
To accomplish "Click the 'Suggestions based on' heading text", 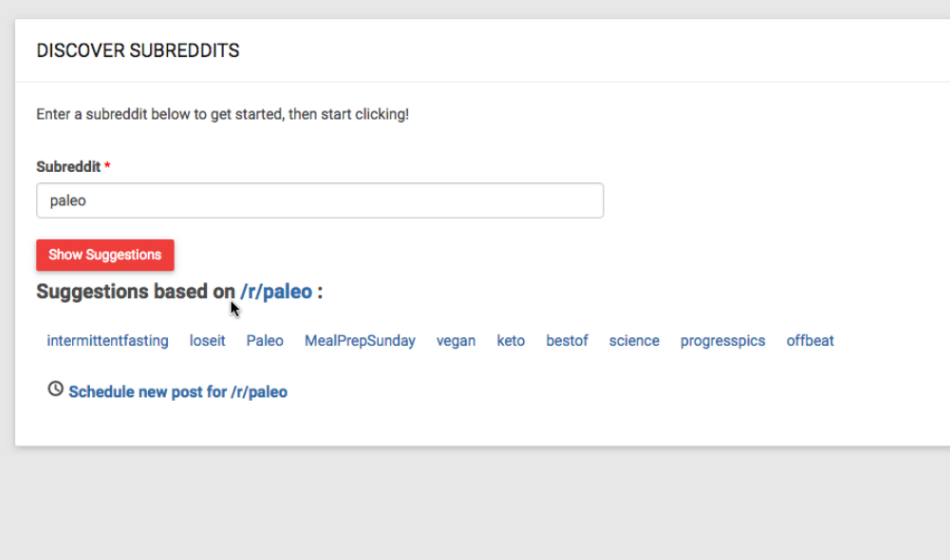I will click(136, 292).
